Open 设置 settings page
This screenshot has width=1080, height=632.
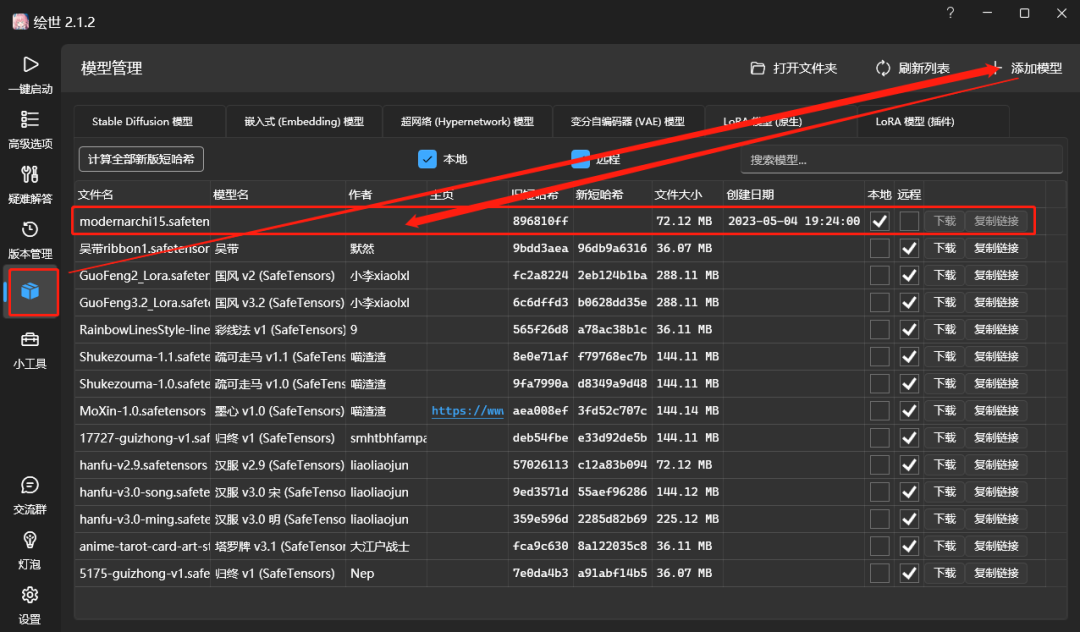click(x=30, y=606)
